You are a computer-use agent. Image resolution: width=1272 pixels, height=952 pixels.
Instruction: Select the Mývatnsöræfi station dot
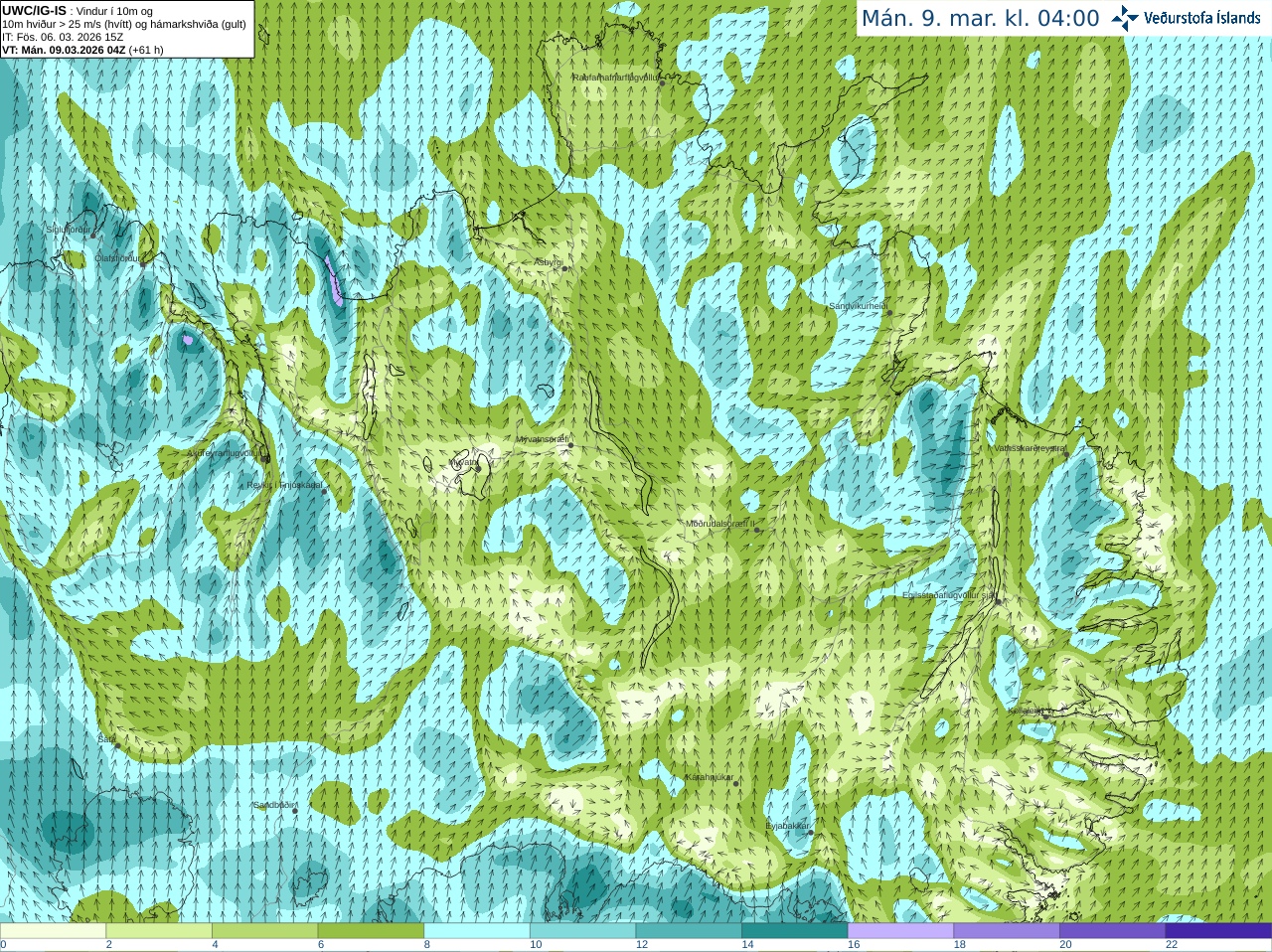[570, 445]
